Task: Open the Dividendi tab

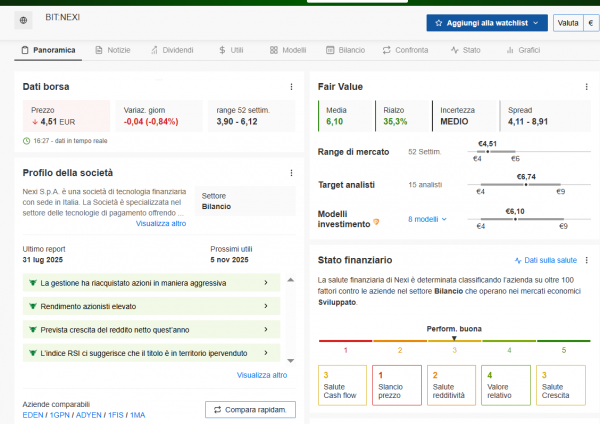Action: coord(172,49)
